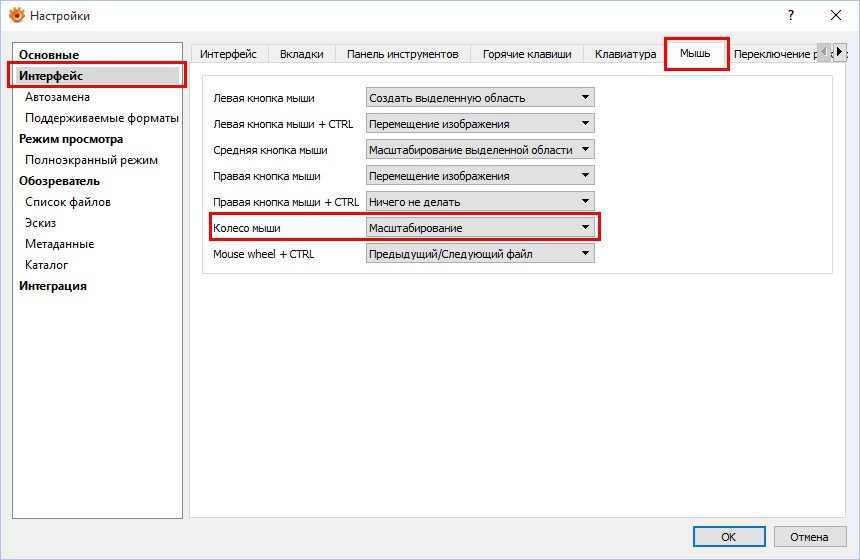This screenshot has width=860, height=560.
Task: Open the Панель инструментов tab
Action: (402, 54)
